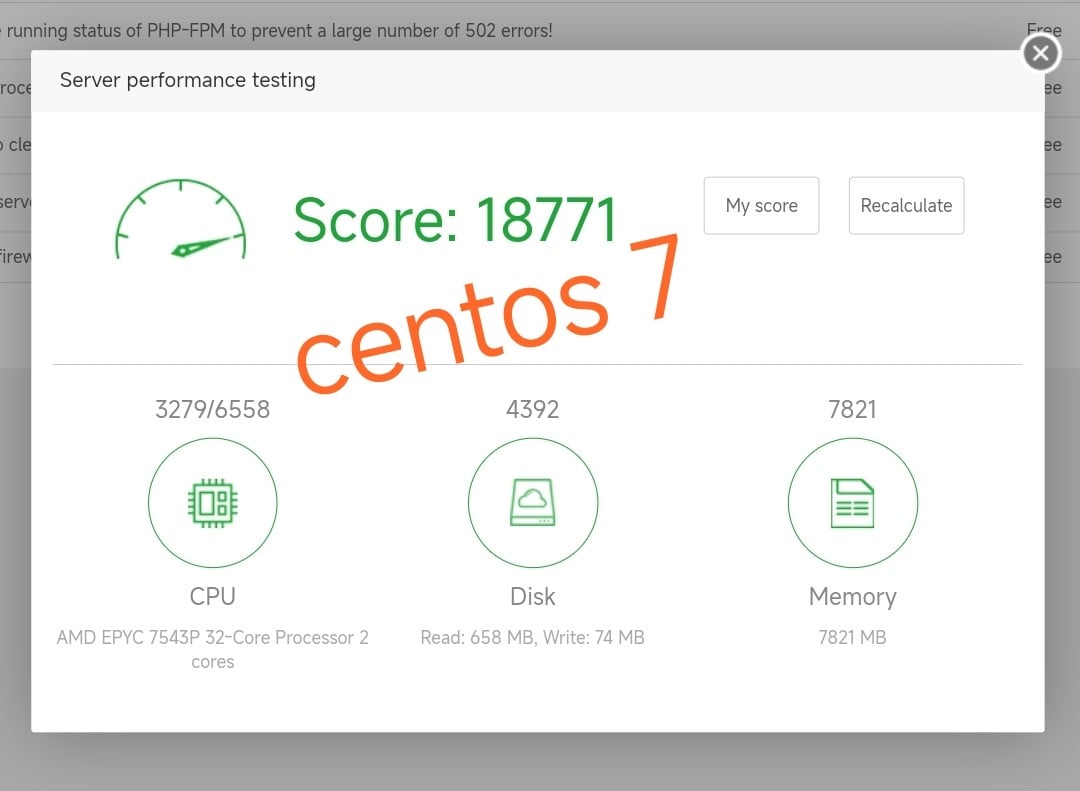Click the Memory card icon
Viewport: 1080px width, 791px height.
[x=853, y=503]
